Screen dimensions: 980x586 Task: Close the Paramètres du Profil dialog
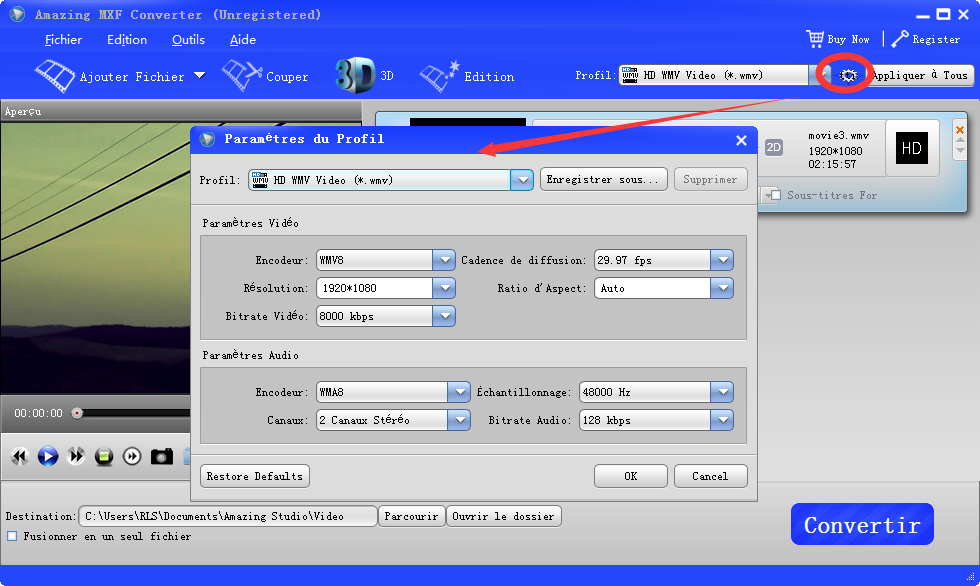pyautogui.click(x=741, y=140)
